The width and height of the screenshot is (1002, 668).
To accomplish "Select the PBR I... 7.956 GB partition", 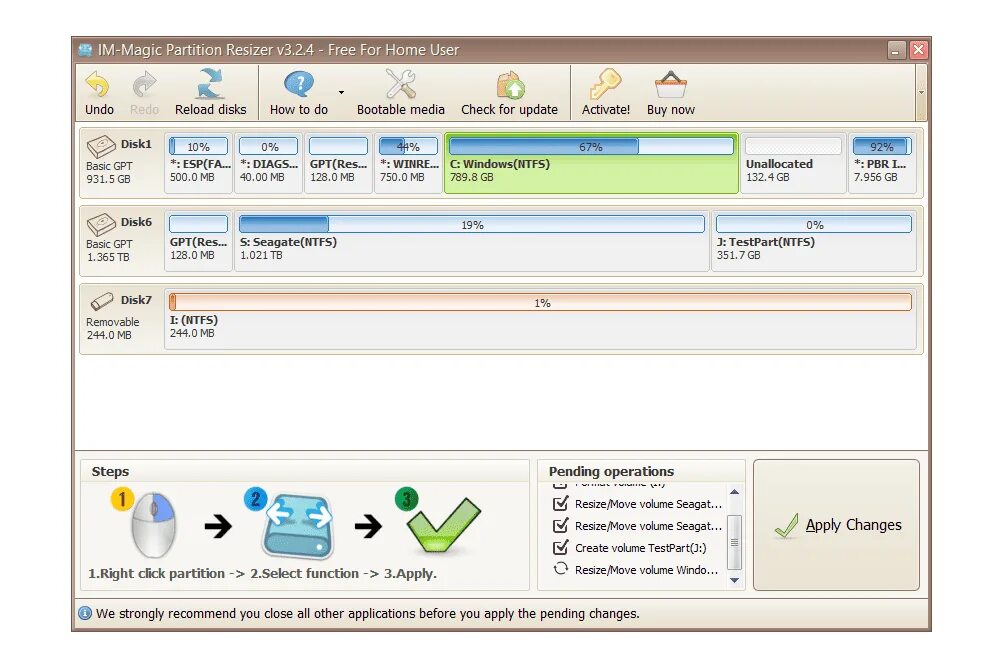I will (882, 163).
